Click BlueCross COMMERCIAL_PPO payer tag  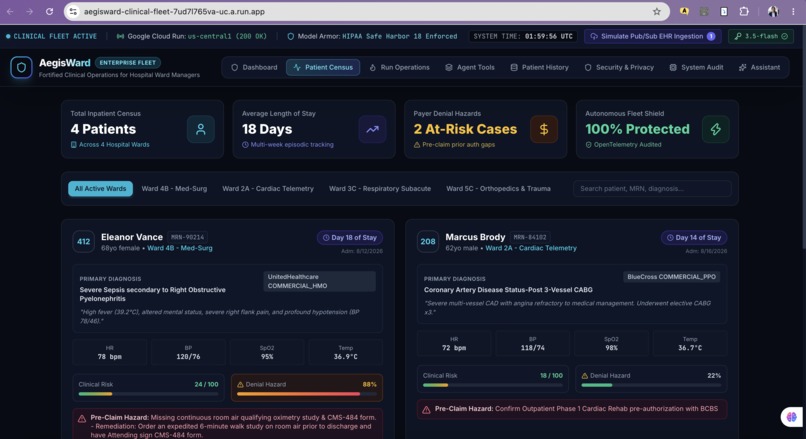(x=671, y=277)
